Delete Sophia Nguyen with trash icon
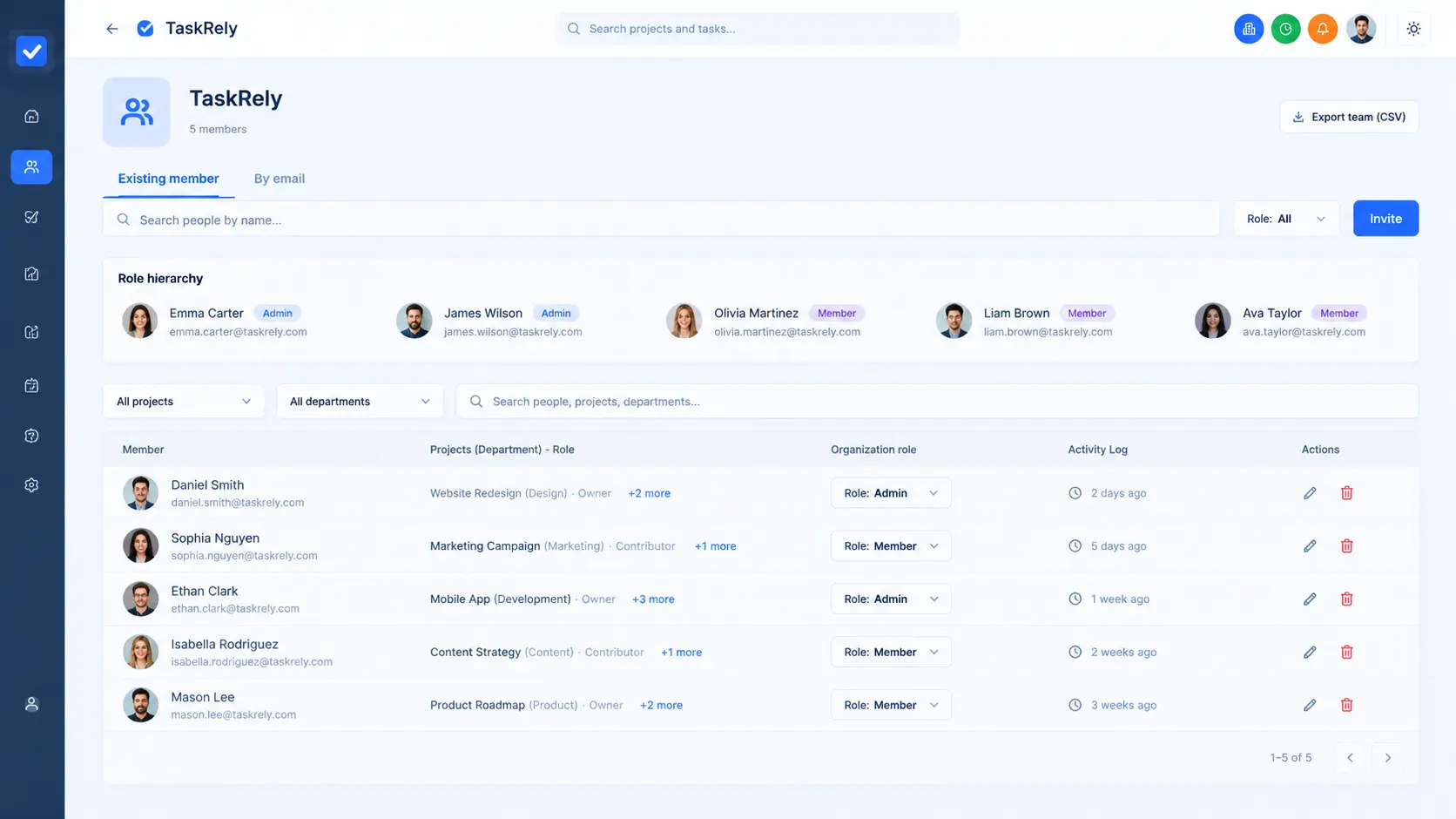This screenshot has width=1456, height=819. coord(1346,546)
